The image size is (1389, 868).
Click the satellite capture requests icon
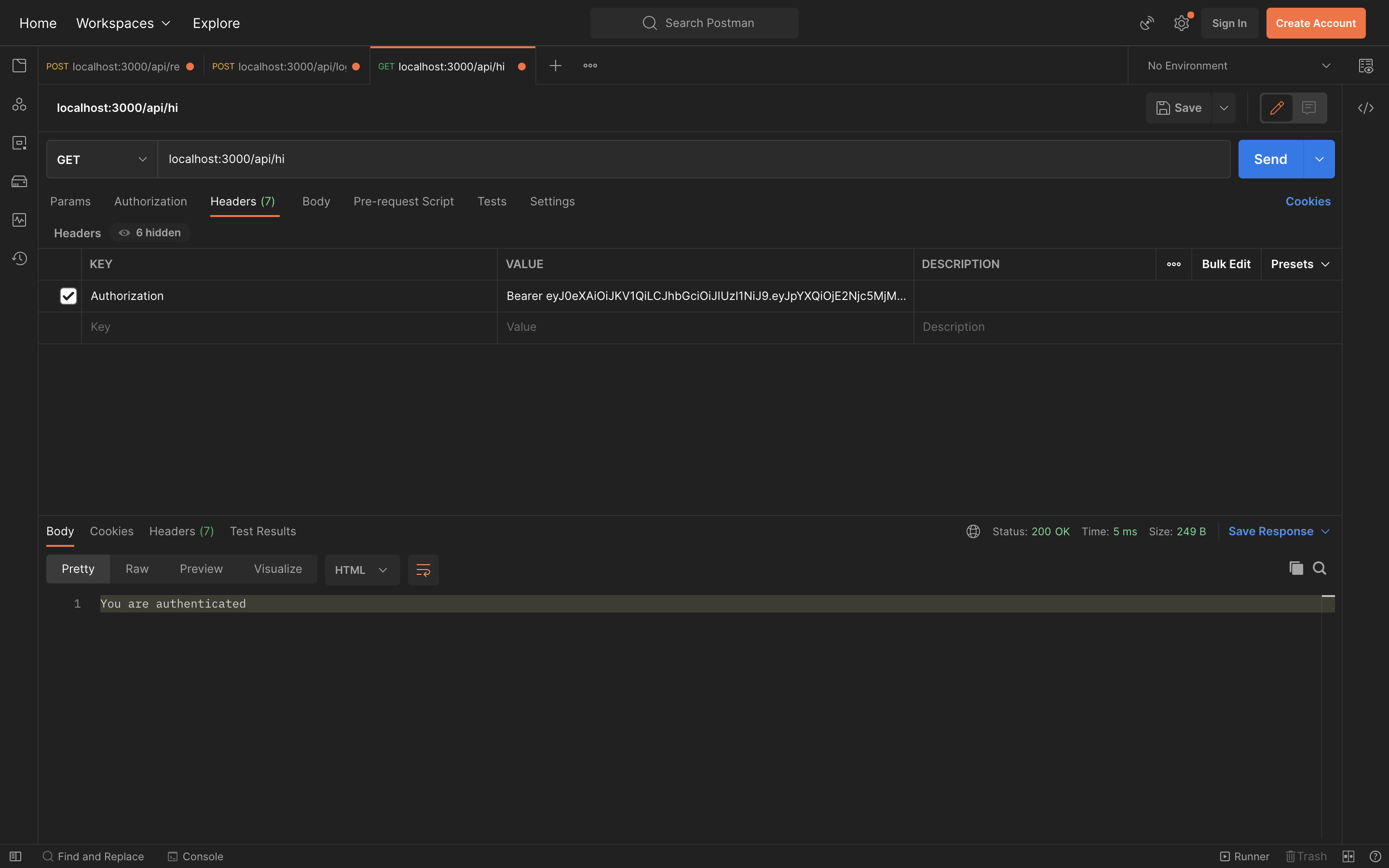click(x=1146, y=23)
